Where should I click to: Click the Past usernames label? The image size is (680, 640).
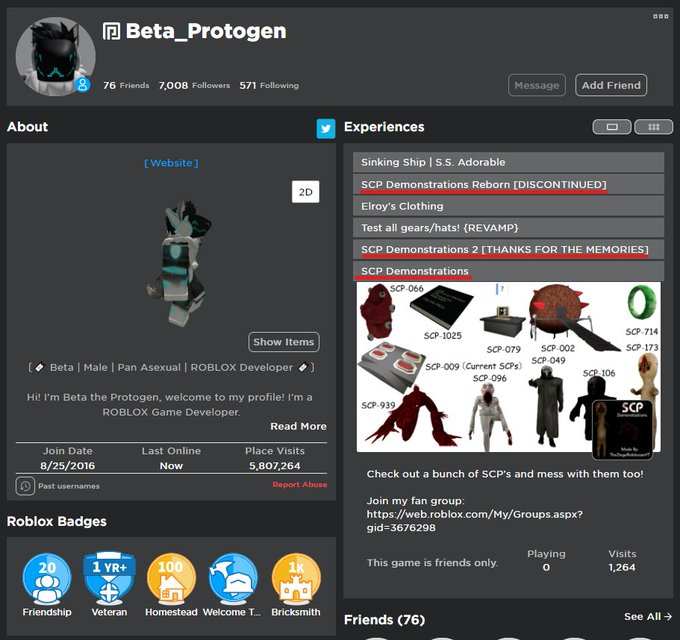click(x=69, y=486)
